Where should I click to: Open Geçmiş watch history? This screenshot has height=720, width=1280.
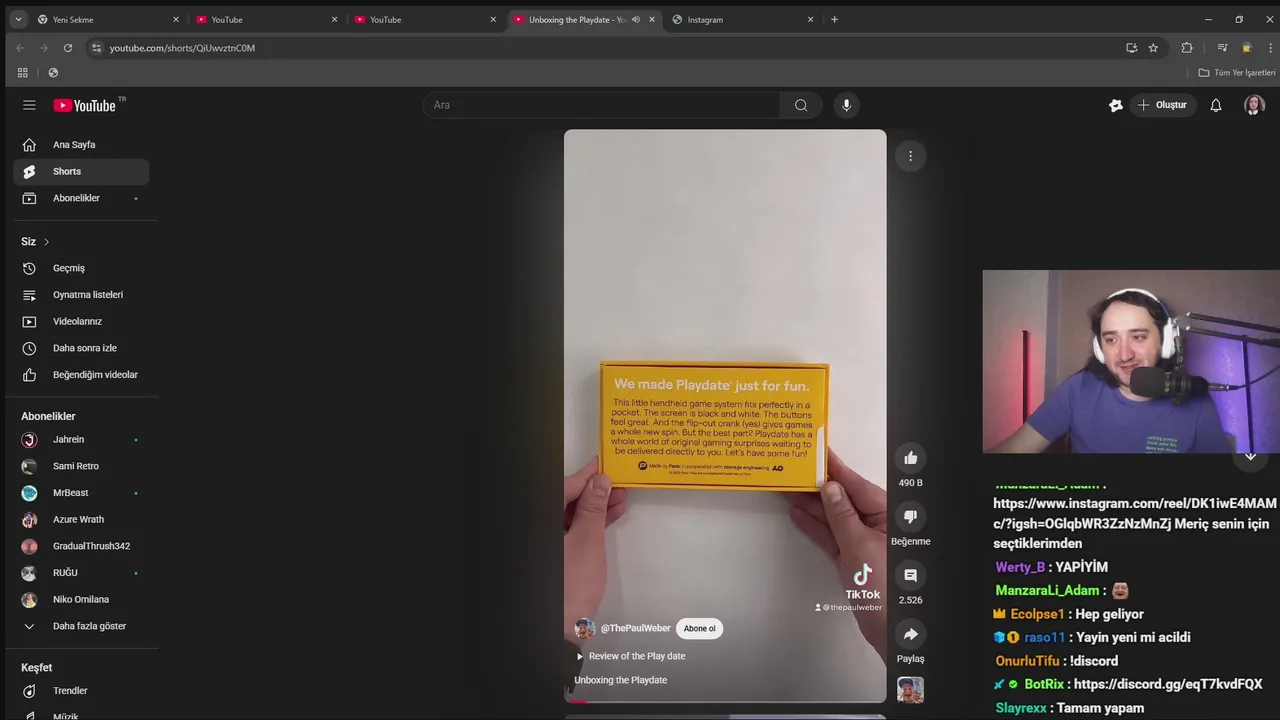(81, 268)
